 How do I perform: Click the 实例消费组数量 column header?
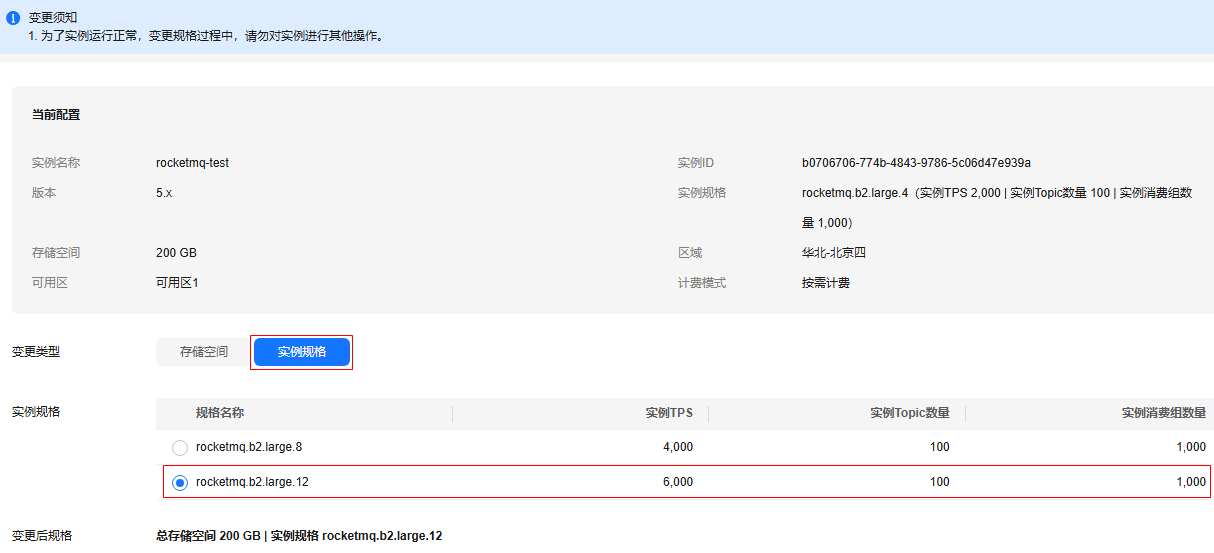[1164, 413]
